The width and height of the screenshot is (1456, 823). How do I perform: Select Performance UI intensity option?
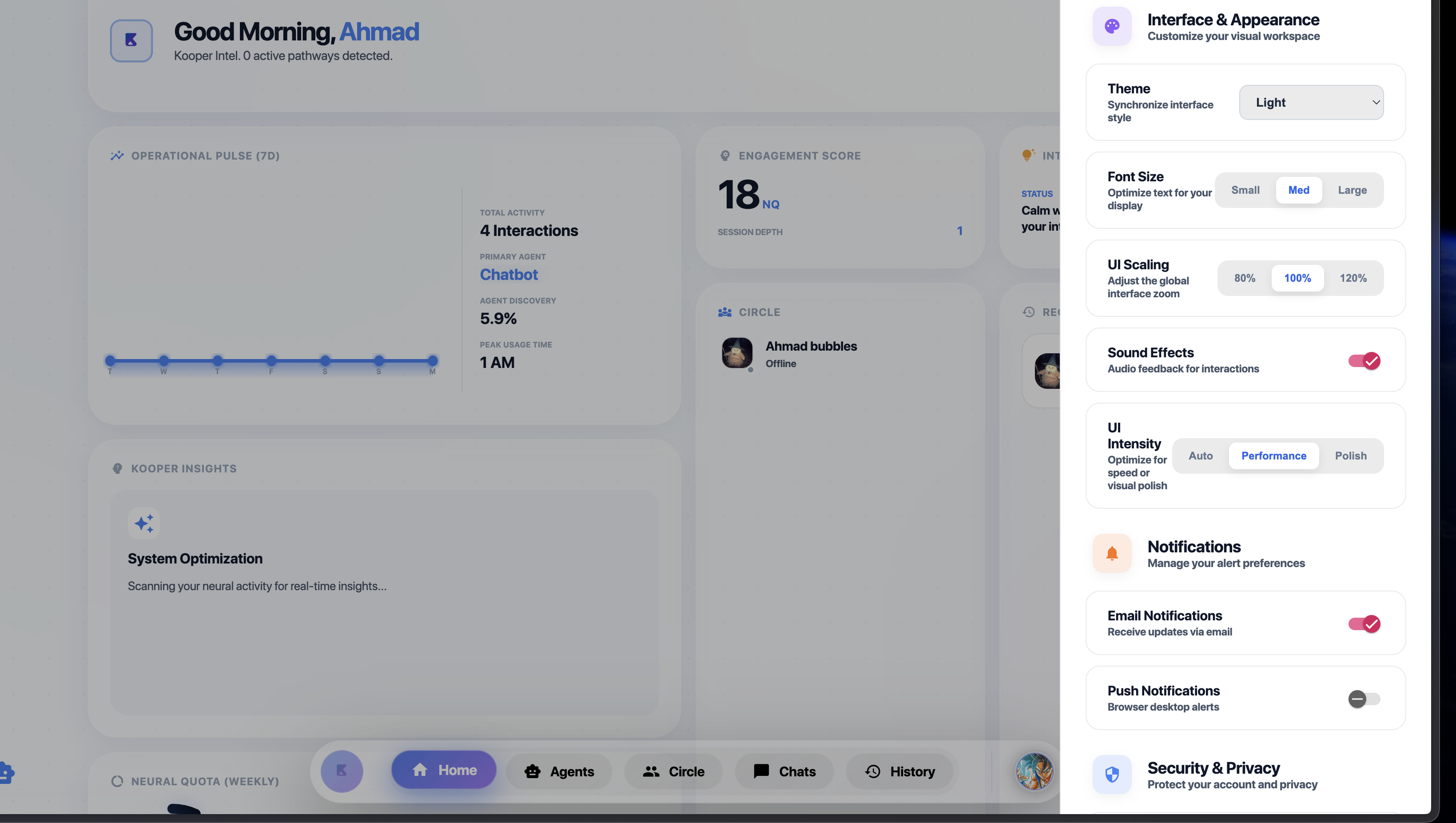coord(1273,456)
